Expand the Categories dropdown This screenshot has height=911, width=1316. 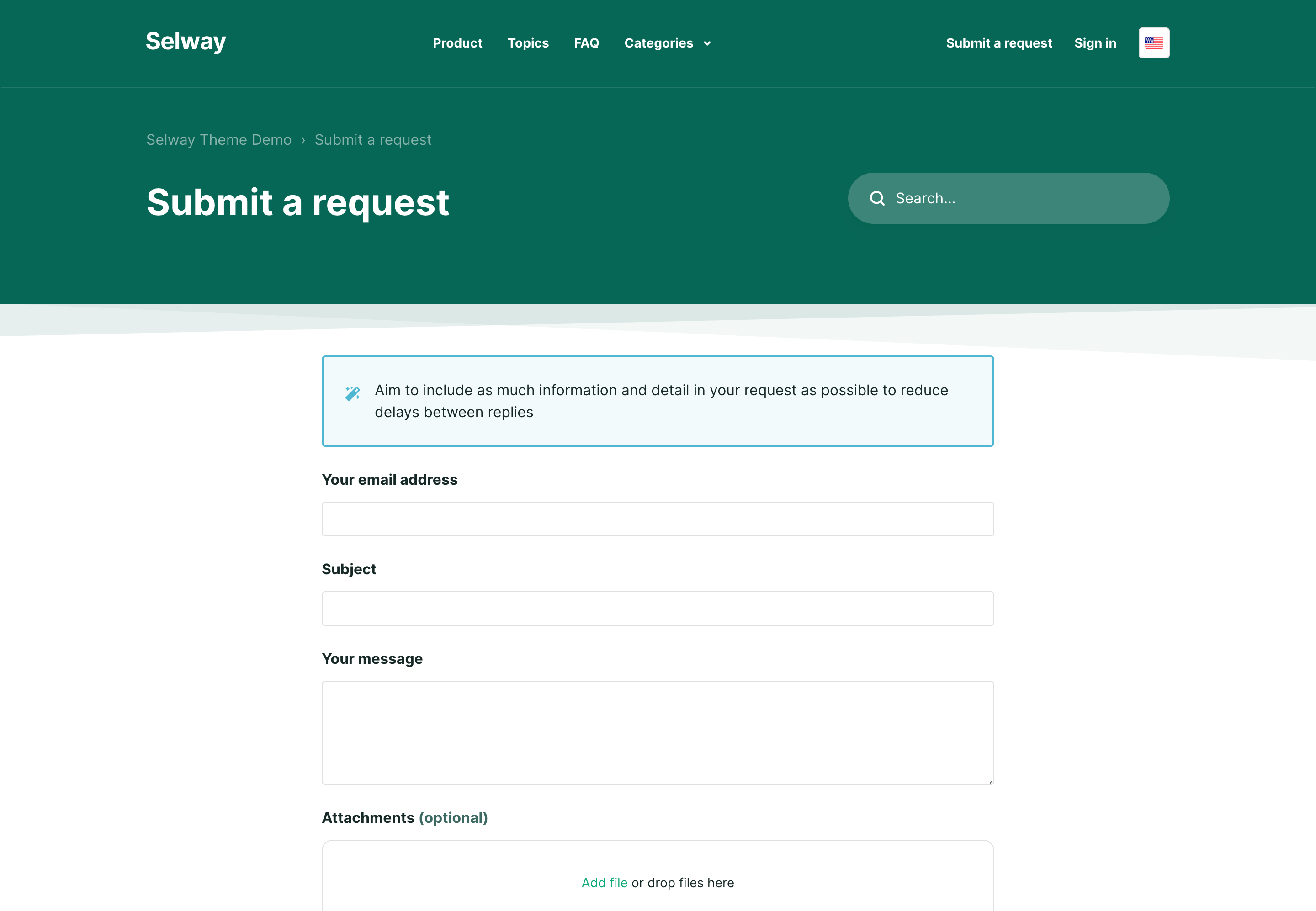pyautogui.click(x=668, y=43)
